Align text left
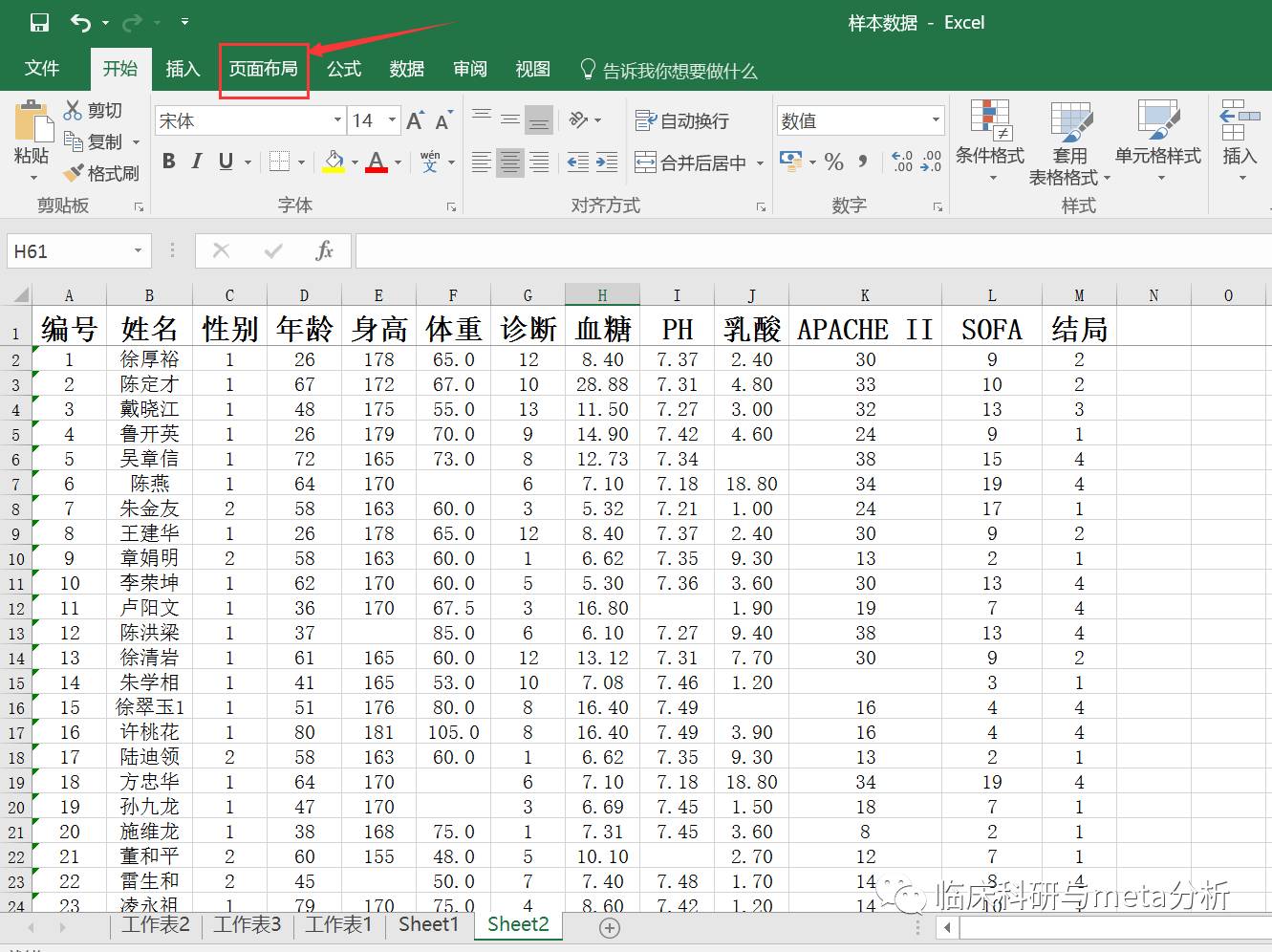Screen dimensions: 1272x952 [482, 162]
